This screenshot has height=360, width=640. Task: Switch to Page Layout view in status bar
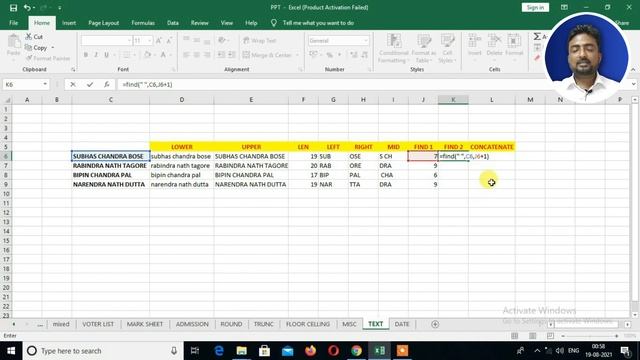[x=532, y=336]
